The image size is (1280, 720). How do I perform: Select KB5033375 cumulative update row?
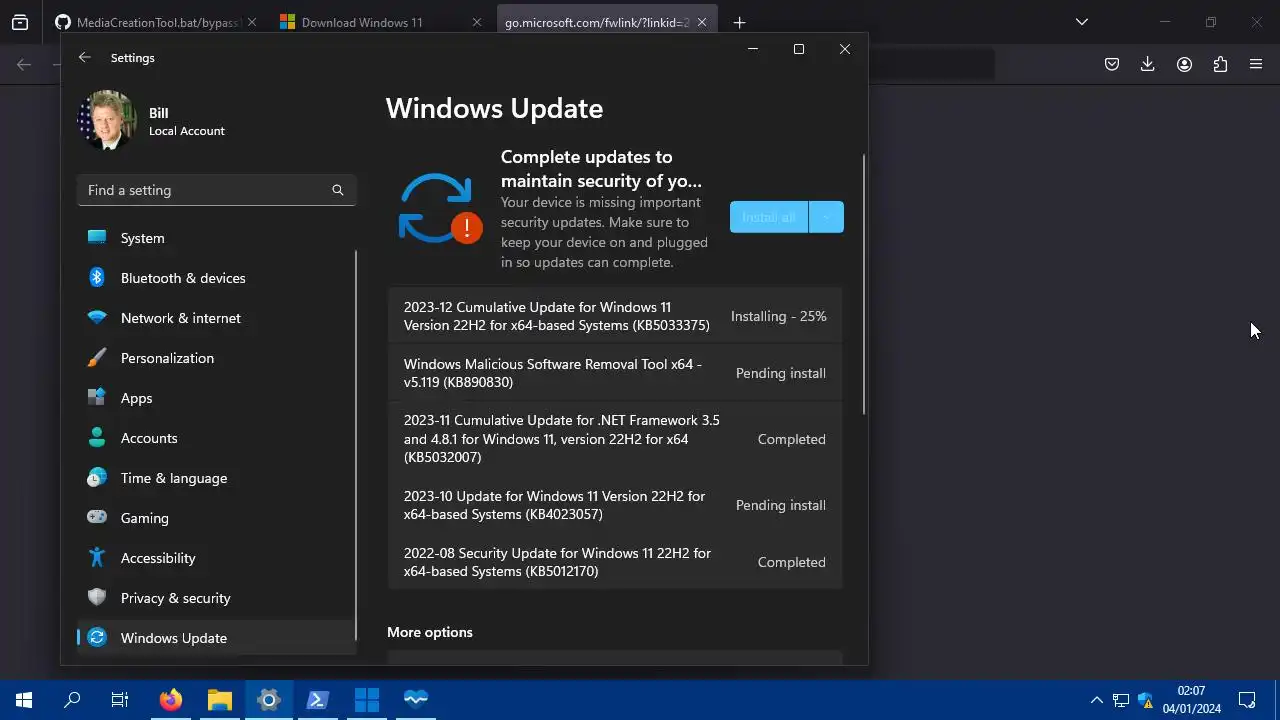(x=615, y=316)
